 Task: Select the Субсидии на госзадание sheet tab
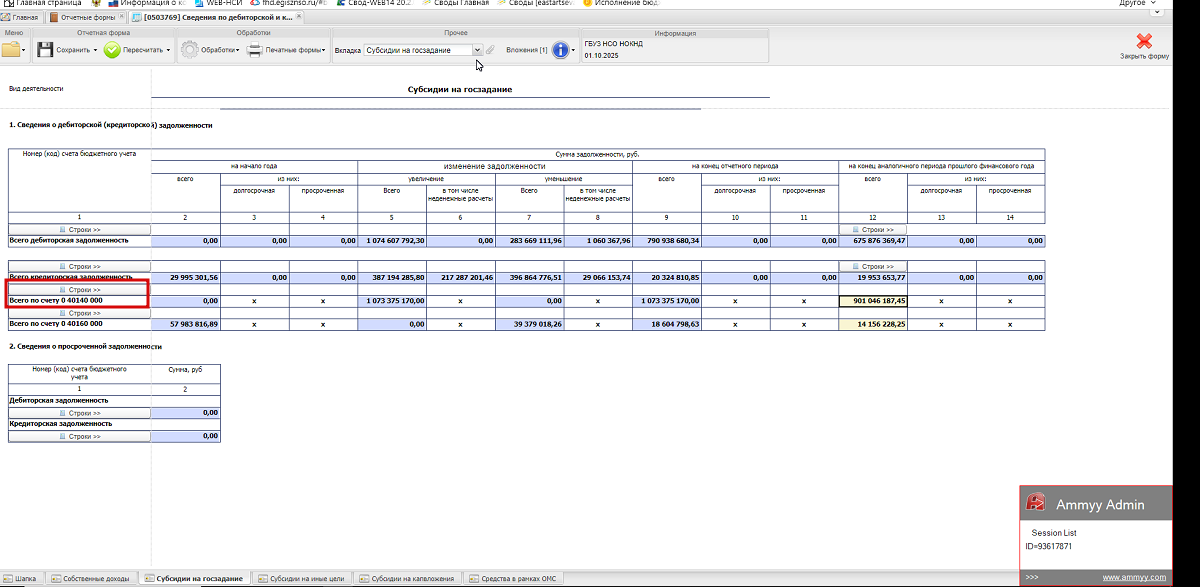click(x=194, y=579)
